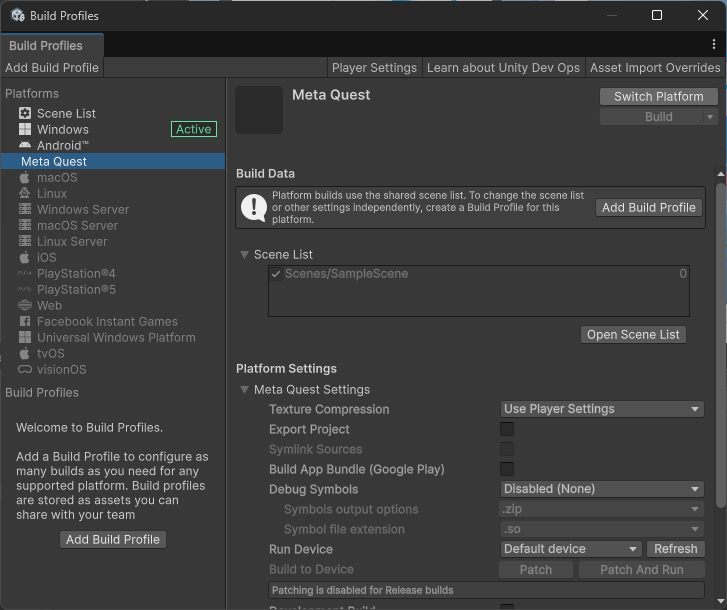Click the Build Data heading
The height and width of the screenshot is (610, 727).
click(265, 173)
